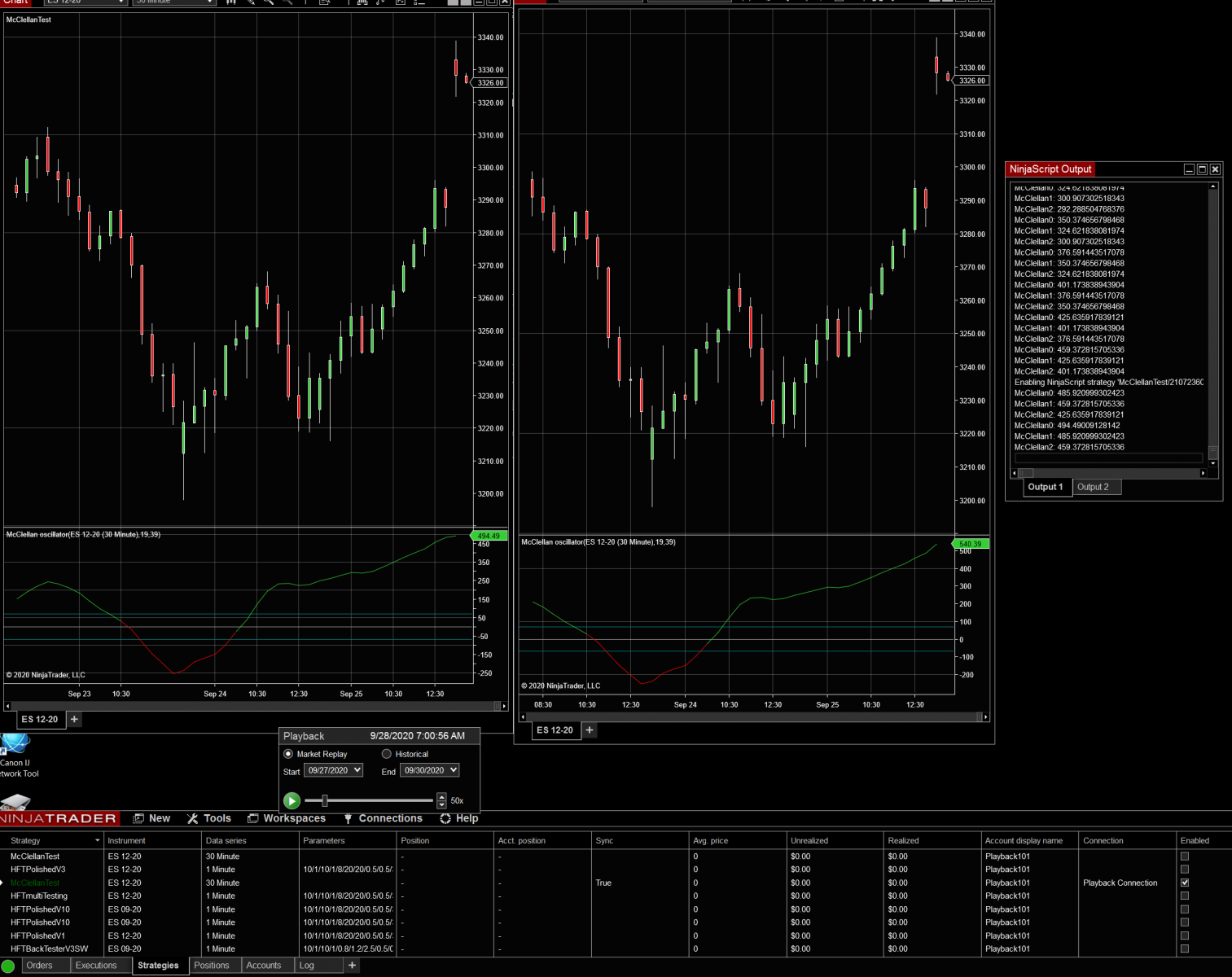Maximize the NinjaScript Output window

point(1202,169)
